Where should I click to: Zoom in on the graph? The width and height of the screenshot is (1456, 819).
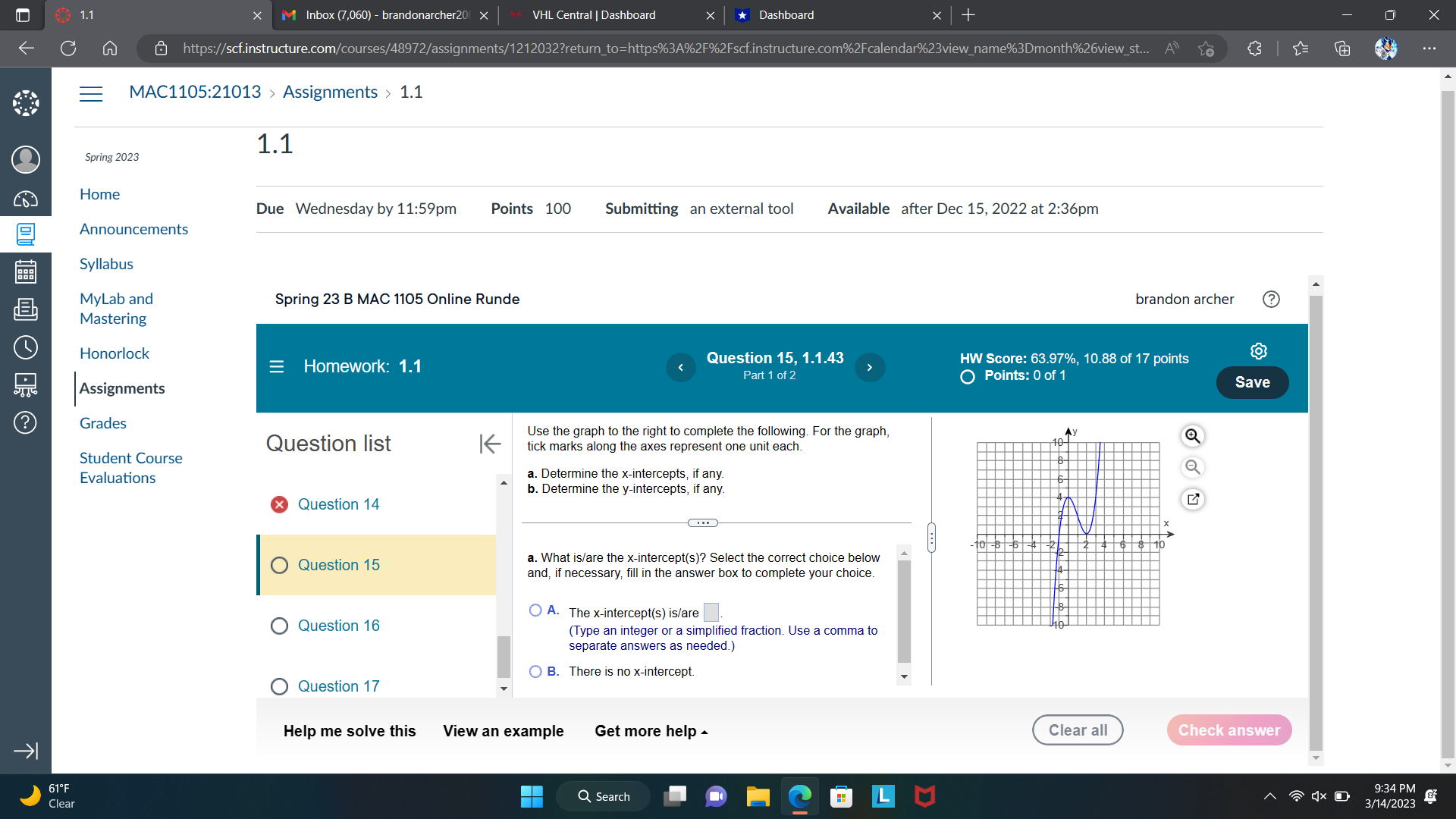[x=1193, y=436]
